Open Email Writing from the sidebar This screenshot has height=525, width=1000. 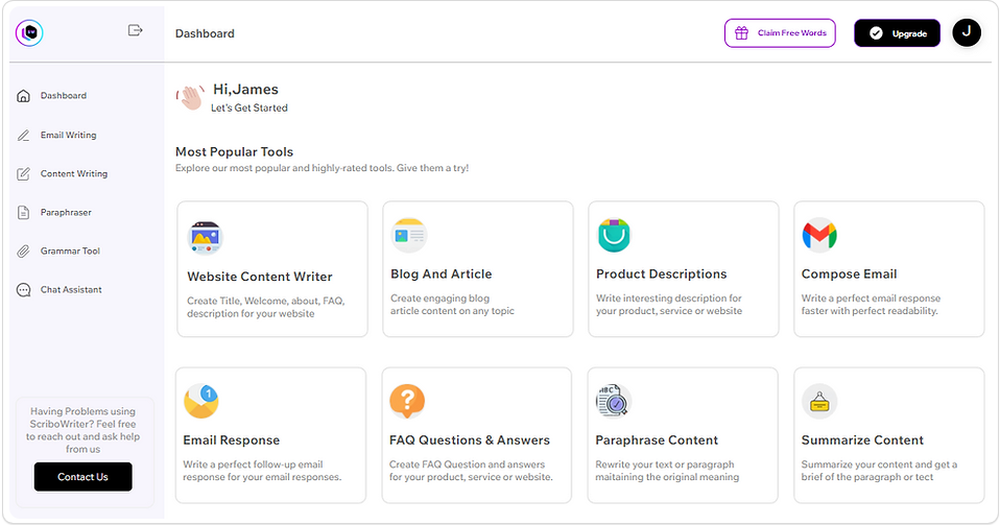point(68,135)
